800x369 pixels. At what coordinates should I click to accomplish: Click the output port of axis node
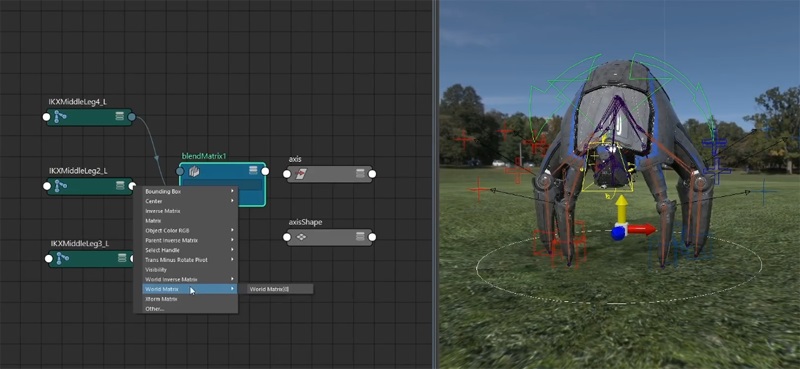click(x=372, y=175)
